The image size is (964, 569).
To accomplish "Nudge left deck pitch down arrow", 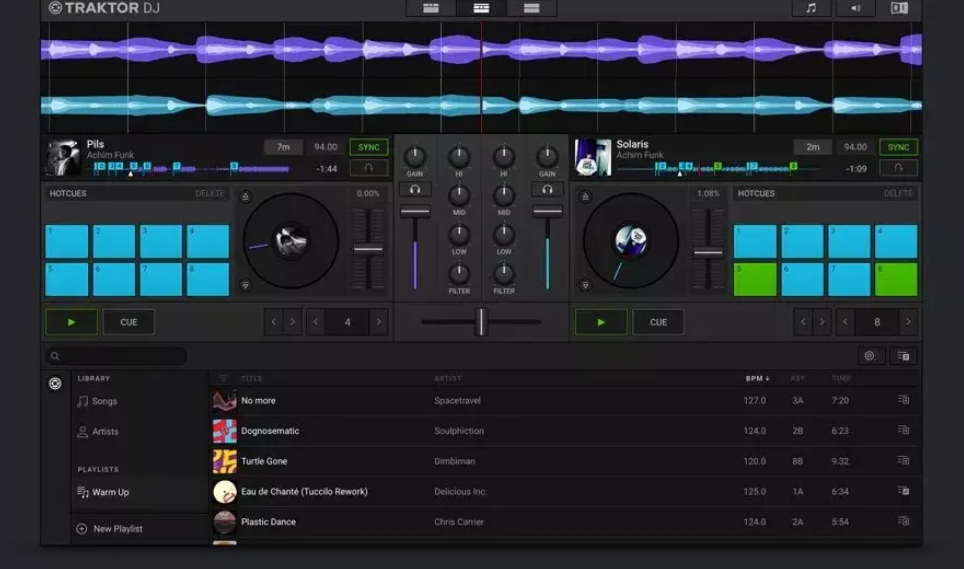I will pos(245,285).
